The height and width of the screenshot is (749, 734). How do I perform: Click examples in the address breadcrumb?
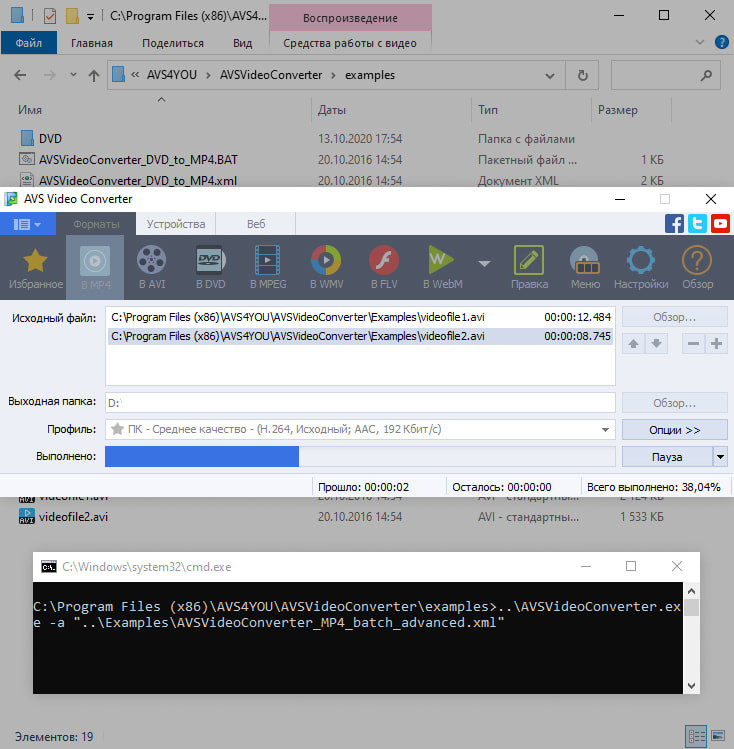[x=370, y=75]
